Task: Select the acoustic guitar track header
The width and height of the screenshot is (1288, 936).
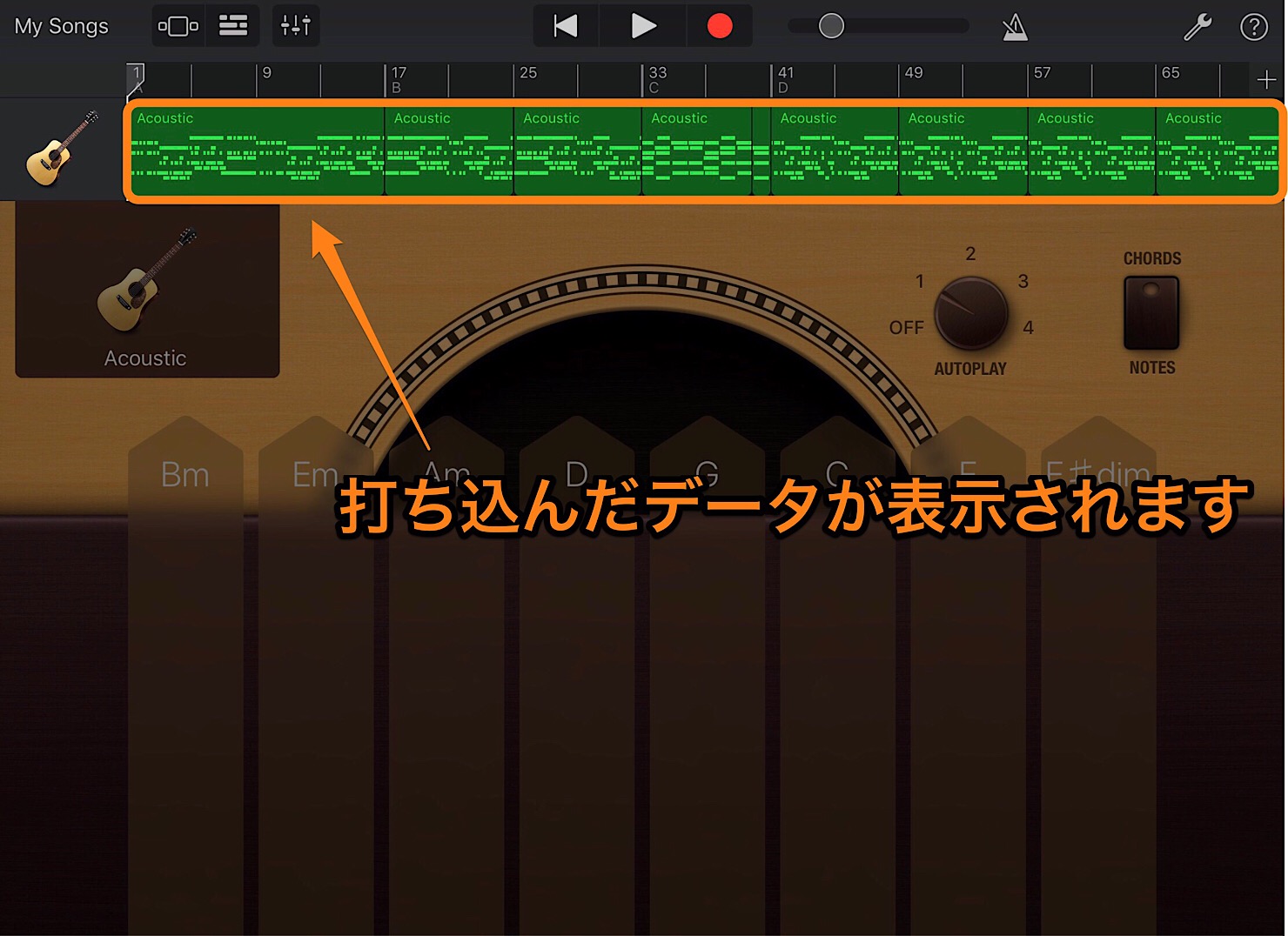Action: (x=63, y=149)
